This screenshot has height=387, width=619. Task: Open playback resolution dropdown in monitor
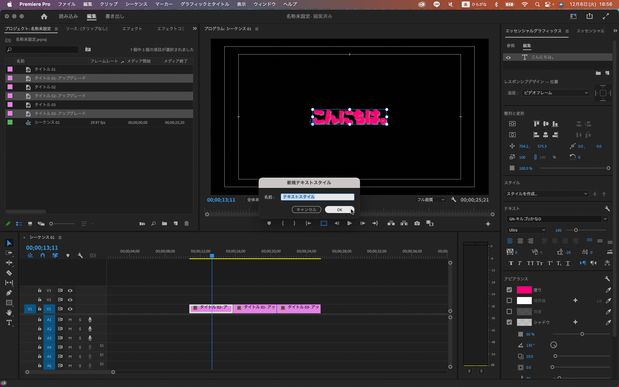(x=430, y=200)
